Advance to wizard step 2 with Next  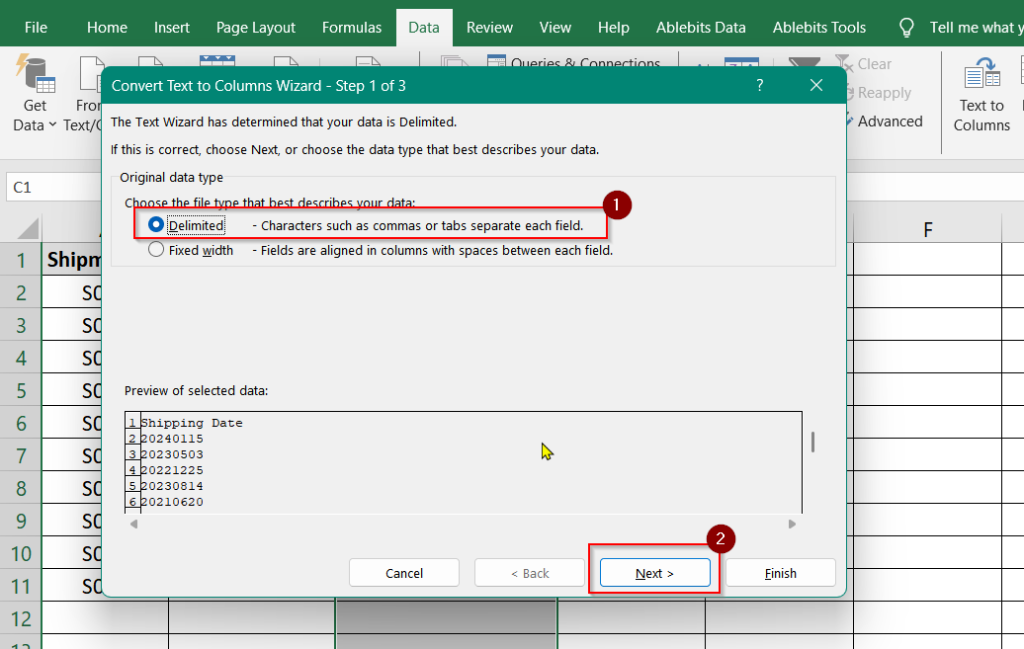654,572
